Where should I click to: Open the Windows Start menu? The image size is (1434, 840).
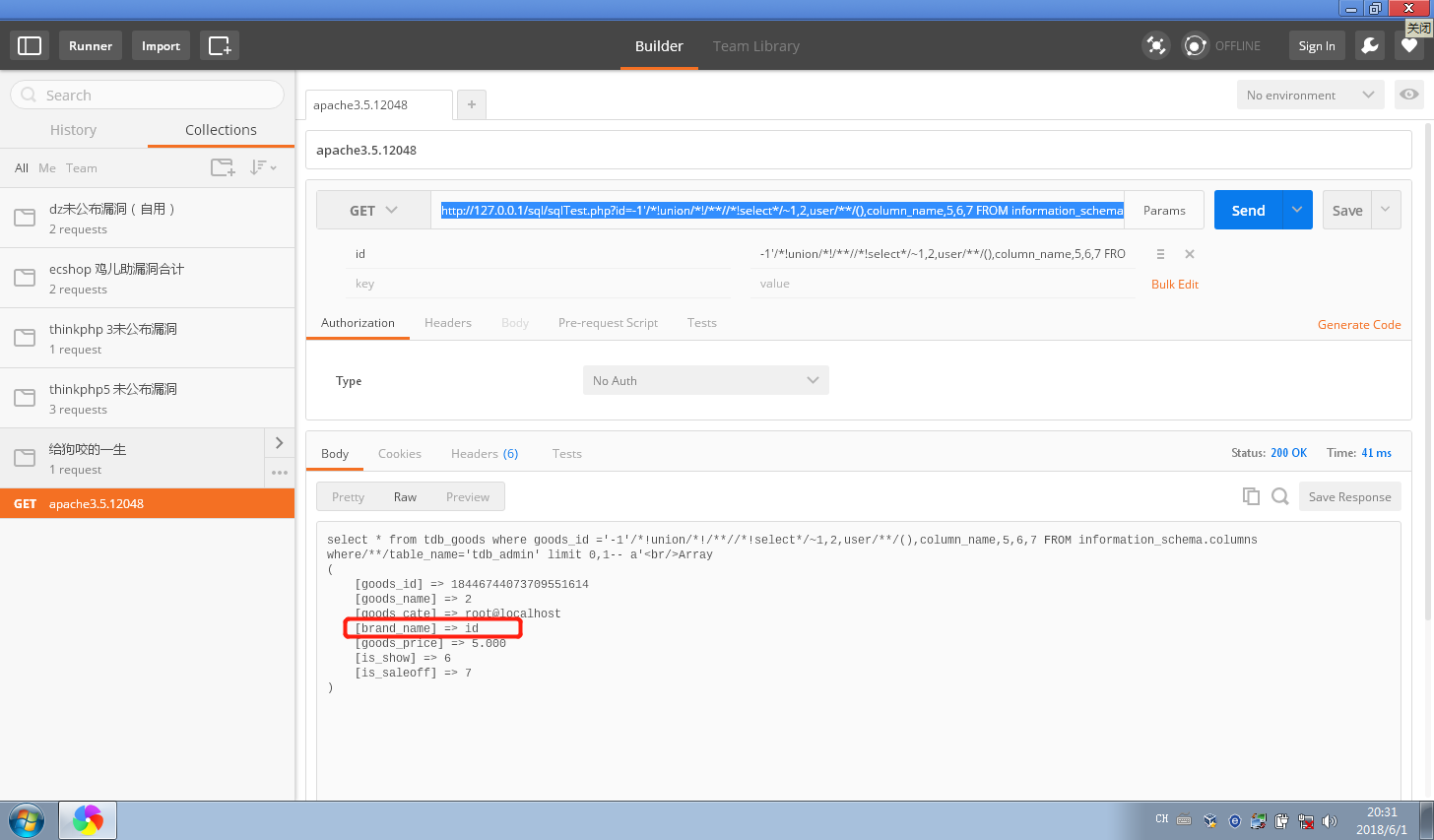(x=27, y=820)
